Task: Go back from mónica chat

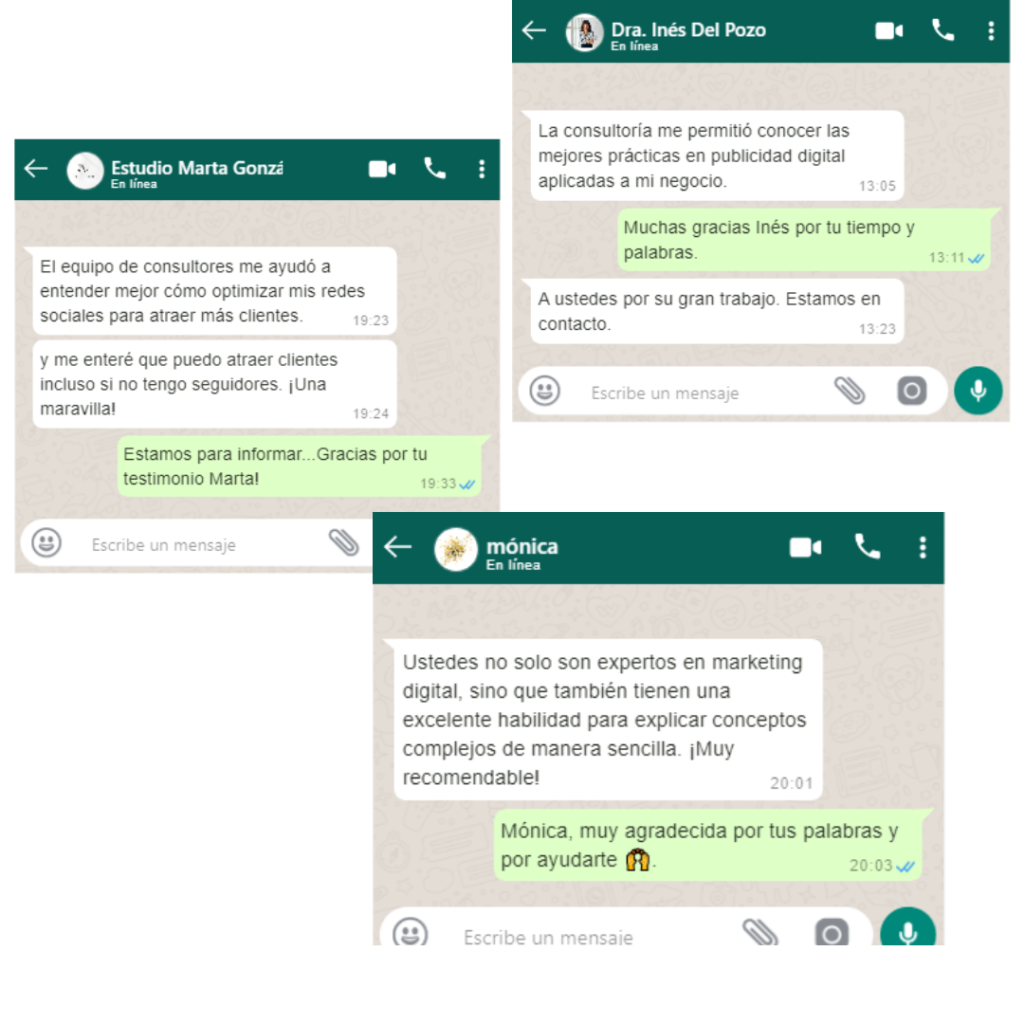Action: click(x=398, y=547)
